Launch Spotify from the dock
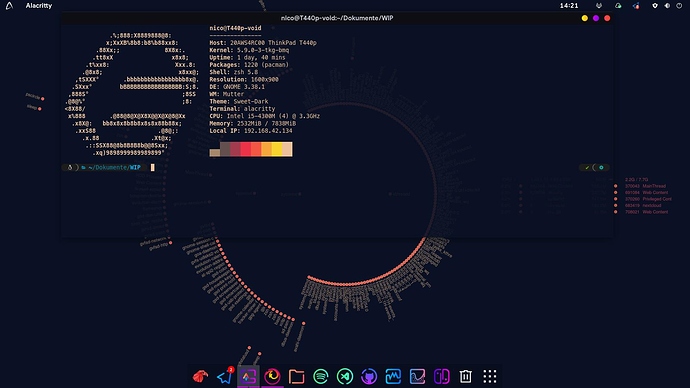 [321, 377]
